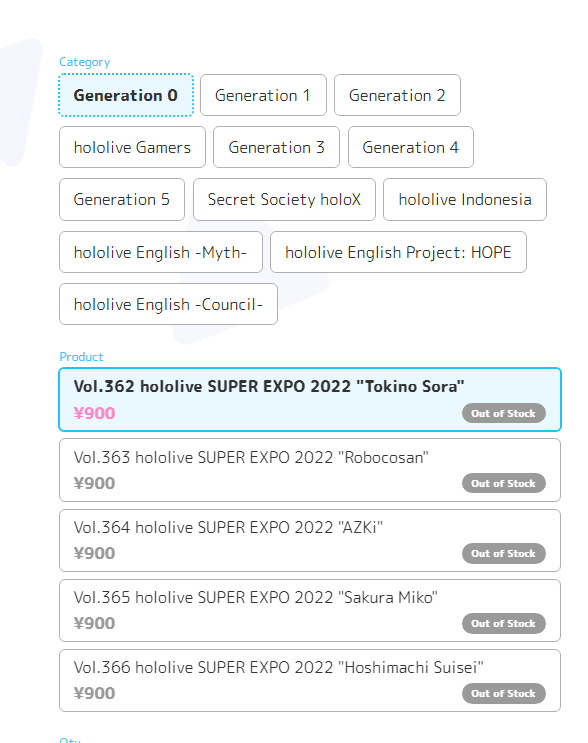Click Out of Stock badge for Robocosan
Viewport: 588px width, 743px height.
pyautogui.click(x=504, y=483)
